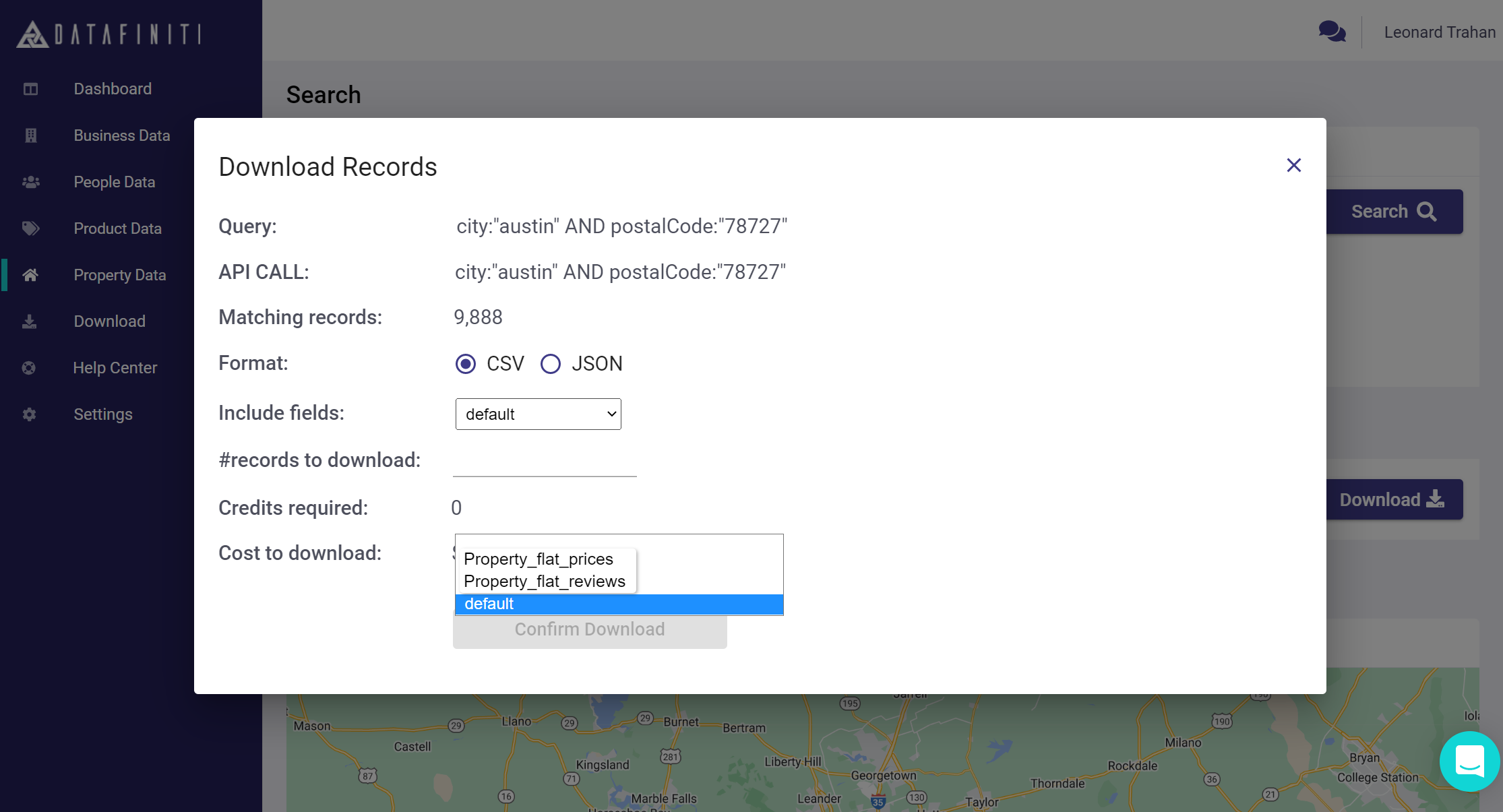The height and width of the screenshot is (812, 1503).
Task: Click the Dashboard sidebar icon
Action: pyautogui.click(x=30, y=89)
